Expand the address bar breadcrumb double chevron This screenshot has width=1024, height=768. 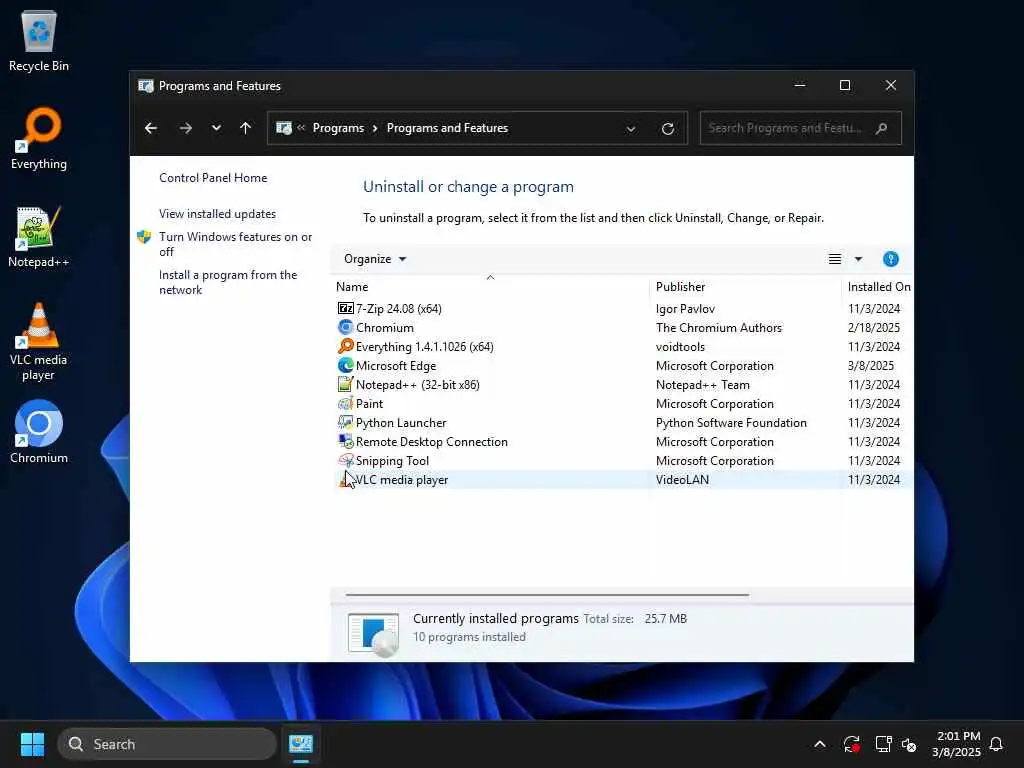(x=301, y=128)
